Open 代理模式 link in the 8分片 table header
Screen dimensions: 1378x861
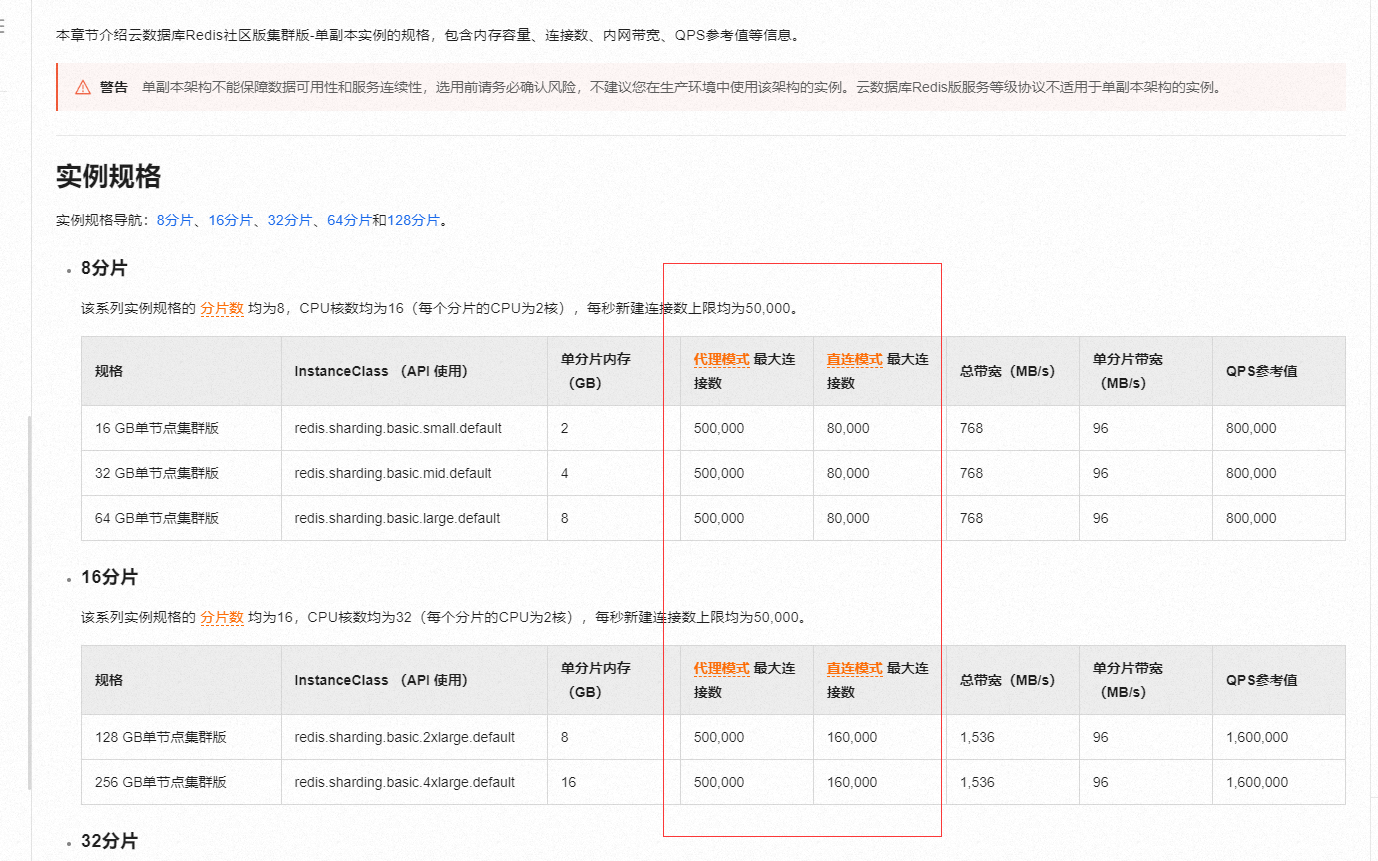tap(721, 359)
